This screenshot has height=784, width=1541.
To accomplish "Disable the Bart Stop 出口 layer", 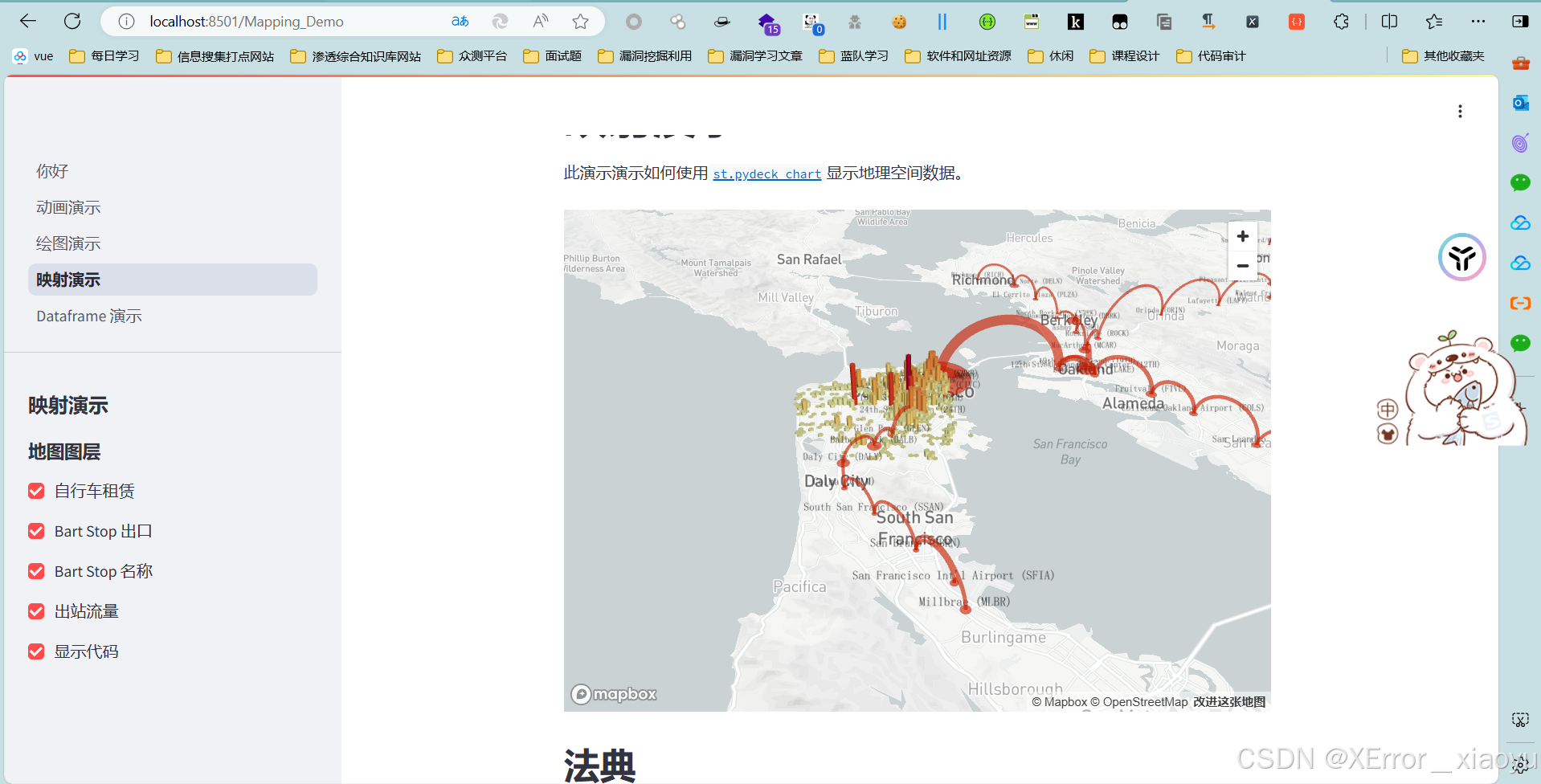I will (35, 531).
